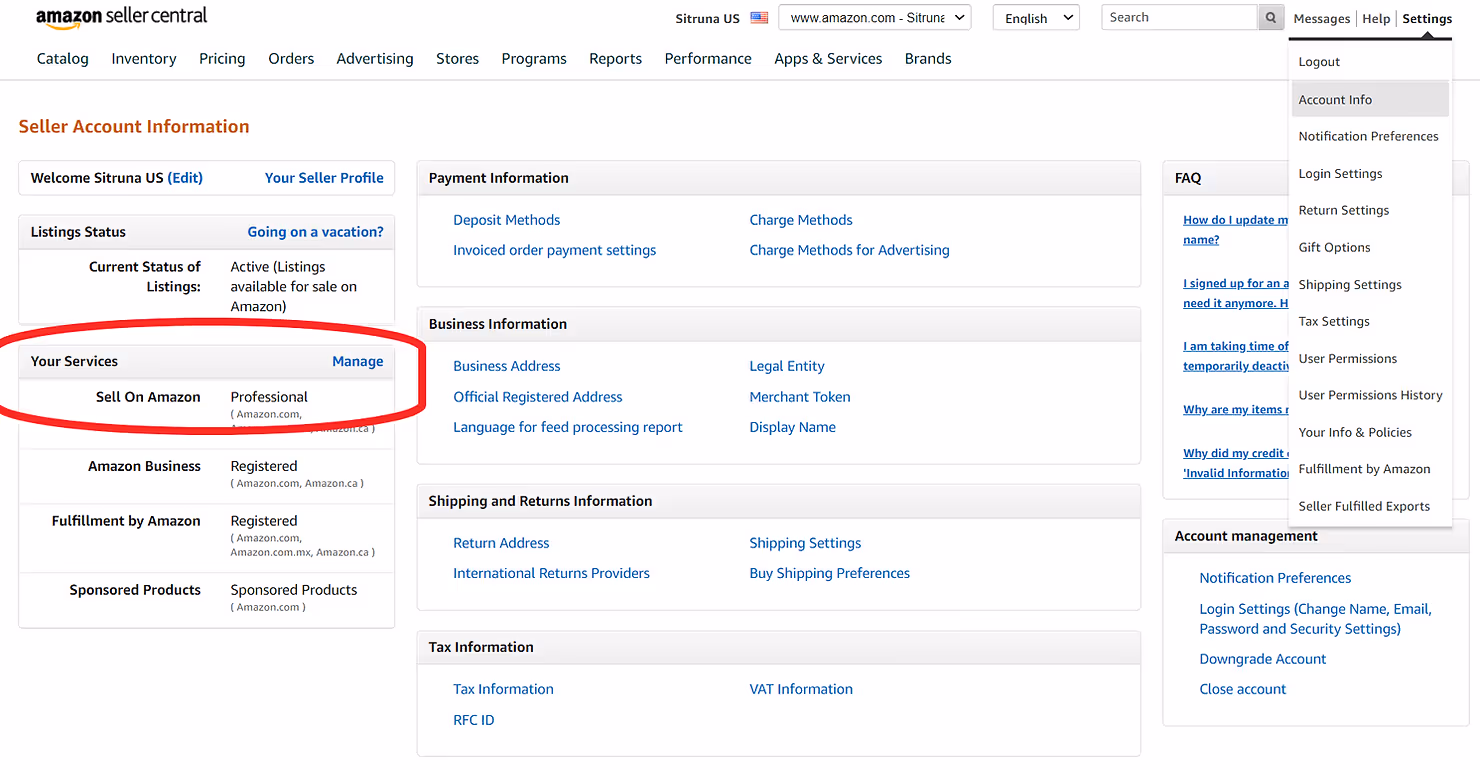Open the Merchant Token link
Screen dimensions: 1480x770
(800, 397)
